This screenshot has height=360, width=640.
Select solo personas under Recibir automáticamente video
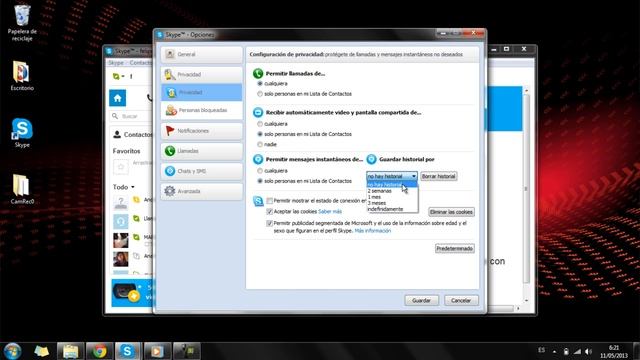(260, 134)
